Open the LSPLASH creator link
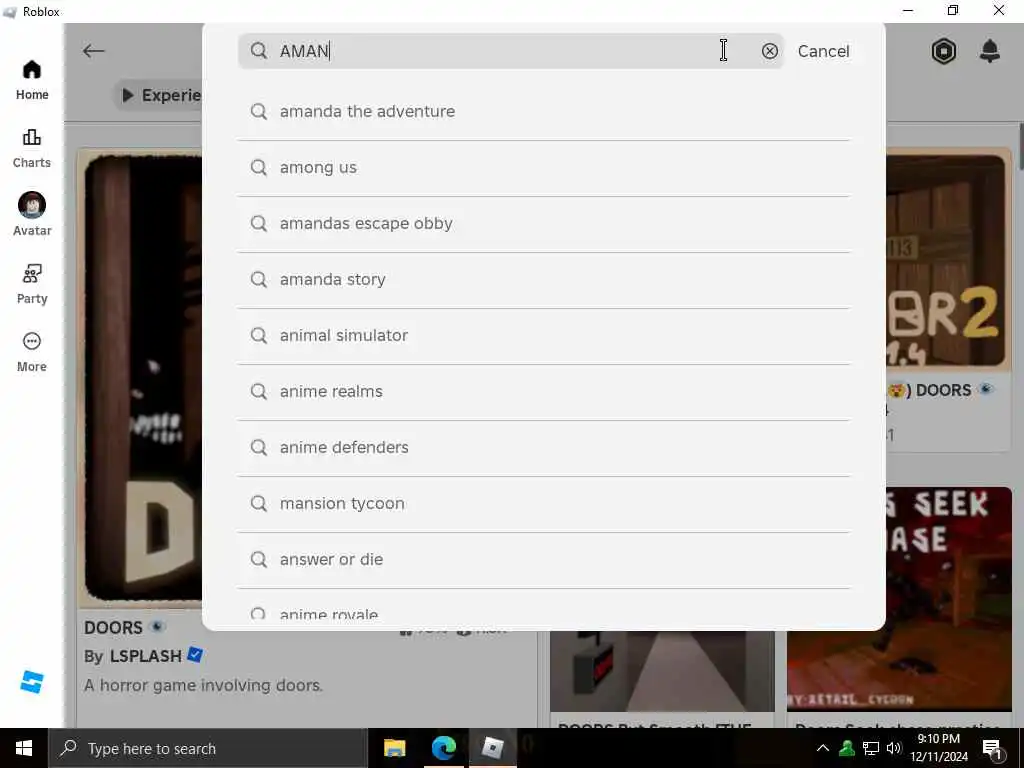Image resolution: width=1024 pixels, height=768 pixels. click(145, 656)
